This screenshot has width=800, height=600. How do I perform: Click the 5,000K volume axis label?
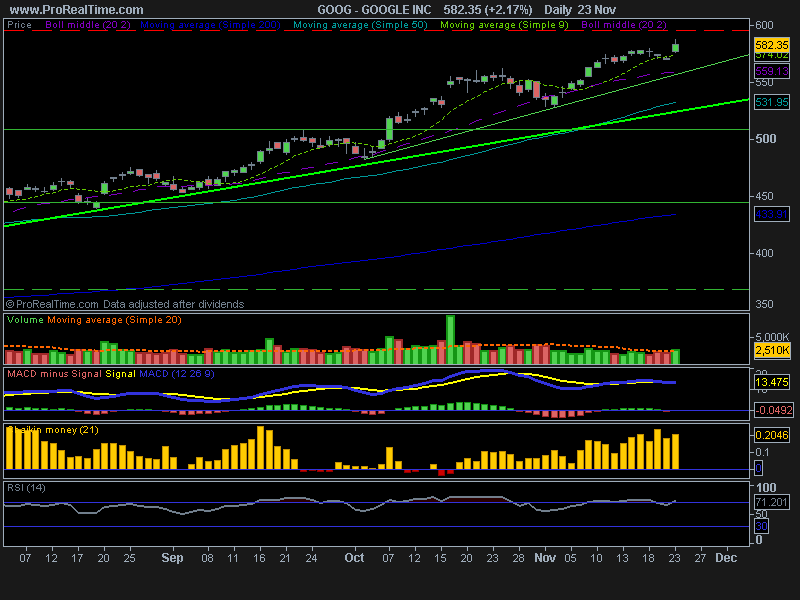771,337
